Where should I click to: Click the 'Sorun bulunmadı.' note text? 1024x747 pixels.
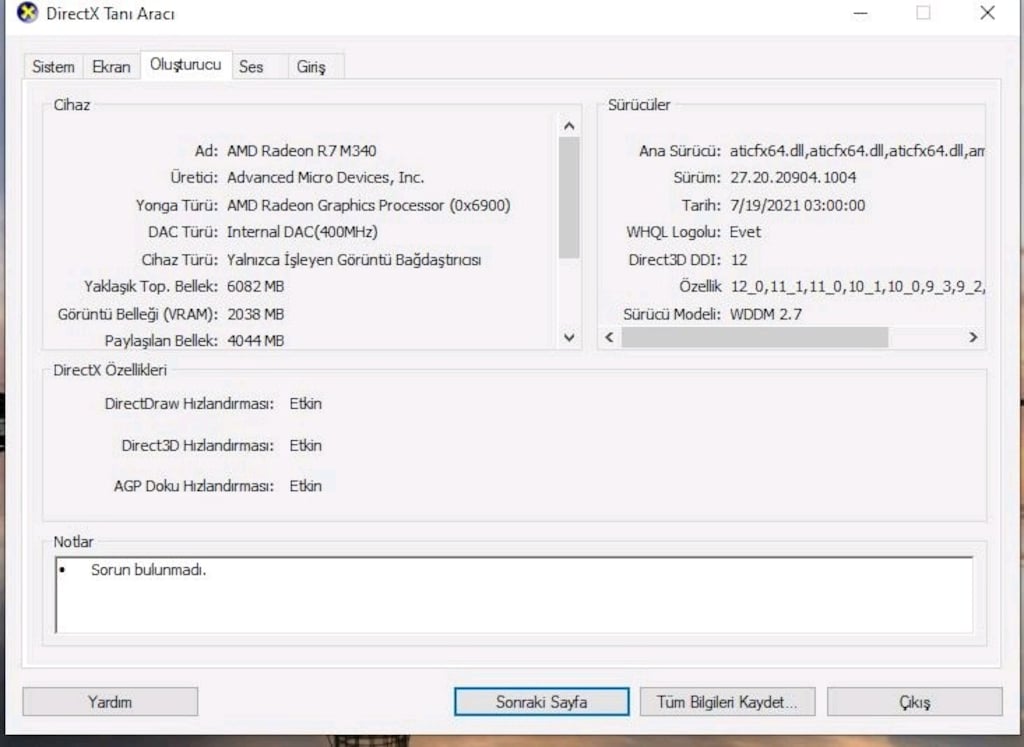click(148, 570)
